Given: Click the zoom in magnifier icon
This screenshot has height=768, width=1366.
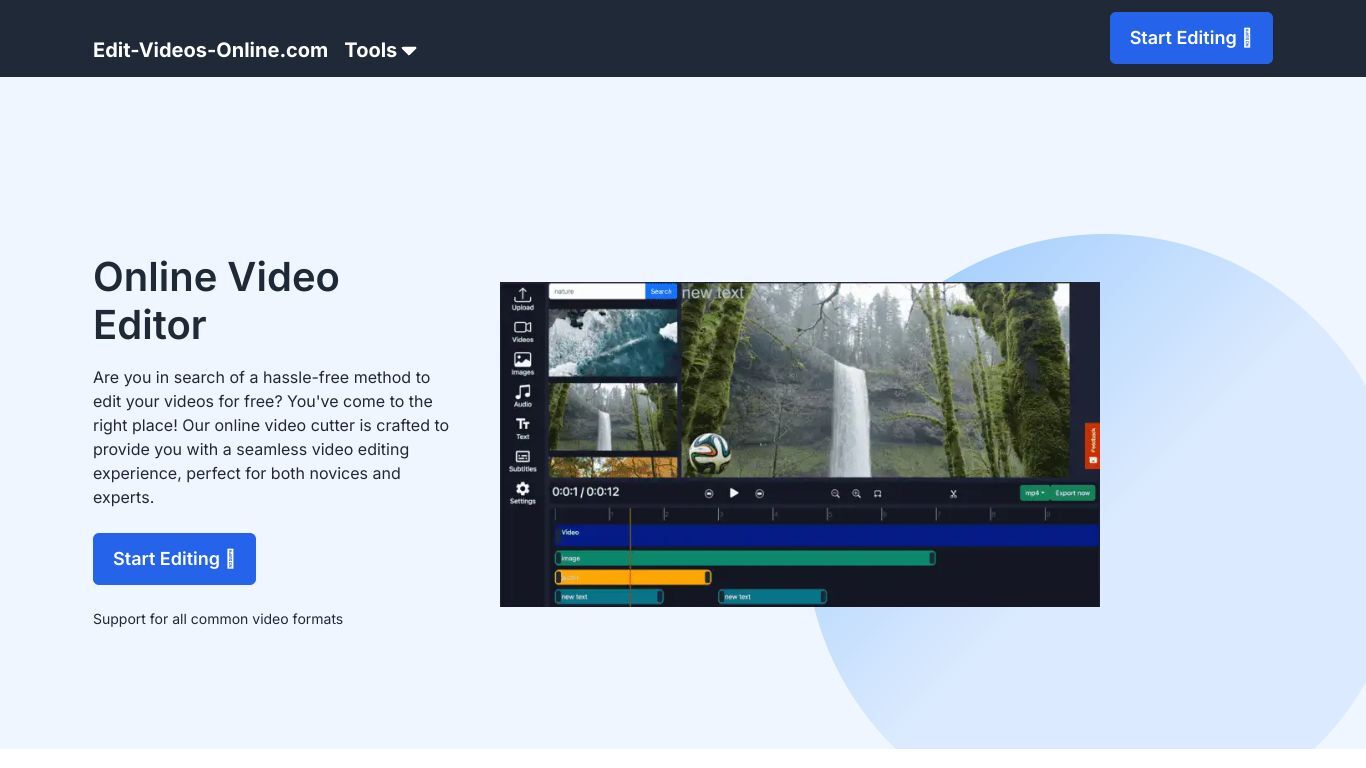Looking at the screenshot, I should coord(856,493).
